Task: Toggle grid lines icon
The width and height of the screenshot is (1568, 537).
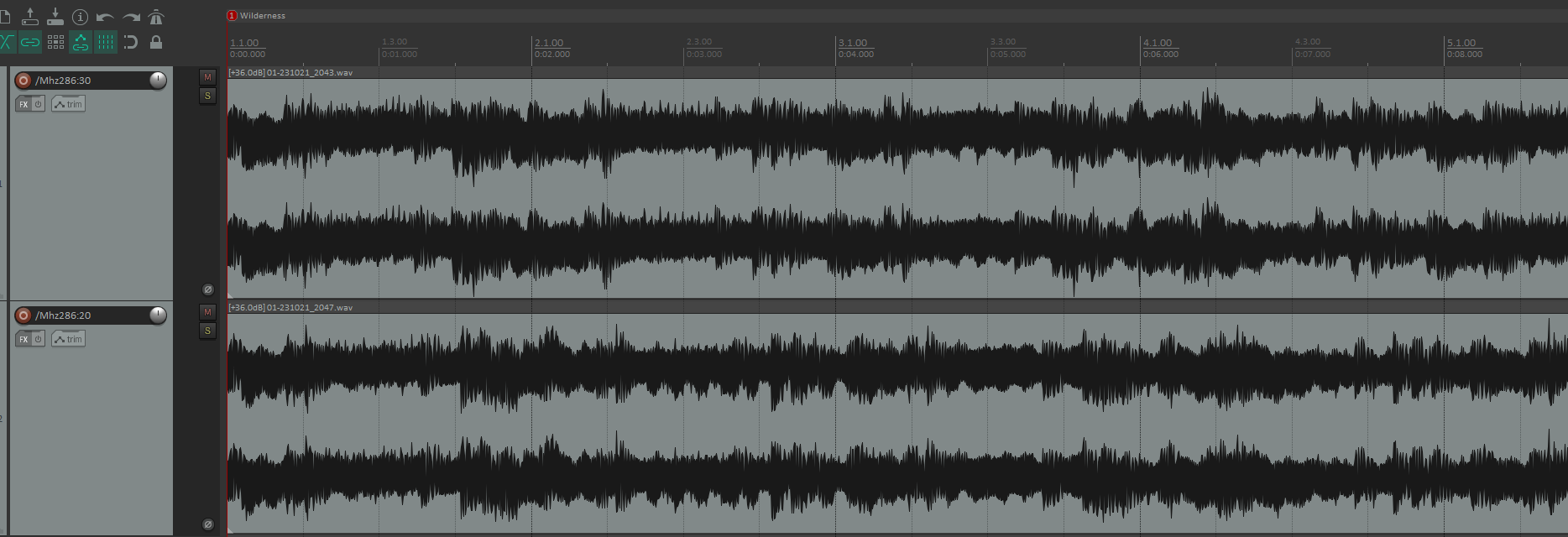Action: 106,42
